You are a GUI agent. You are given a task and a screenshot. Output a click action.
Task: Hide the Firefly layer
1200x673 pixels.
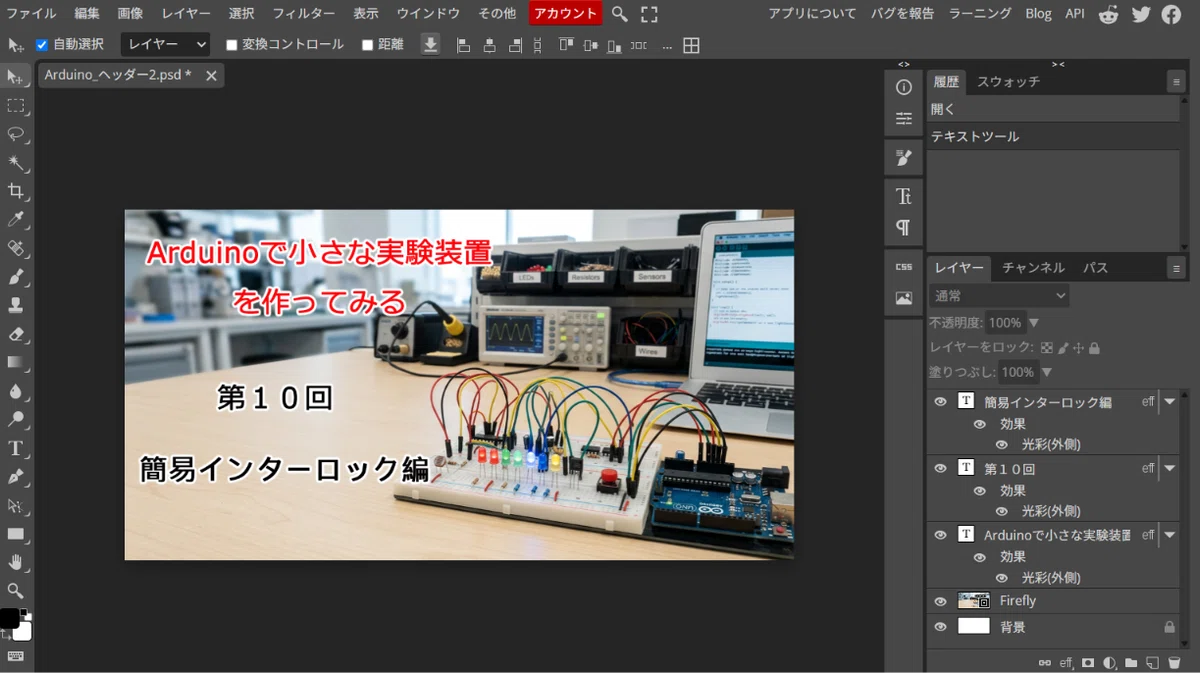coord(940,601)
